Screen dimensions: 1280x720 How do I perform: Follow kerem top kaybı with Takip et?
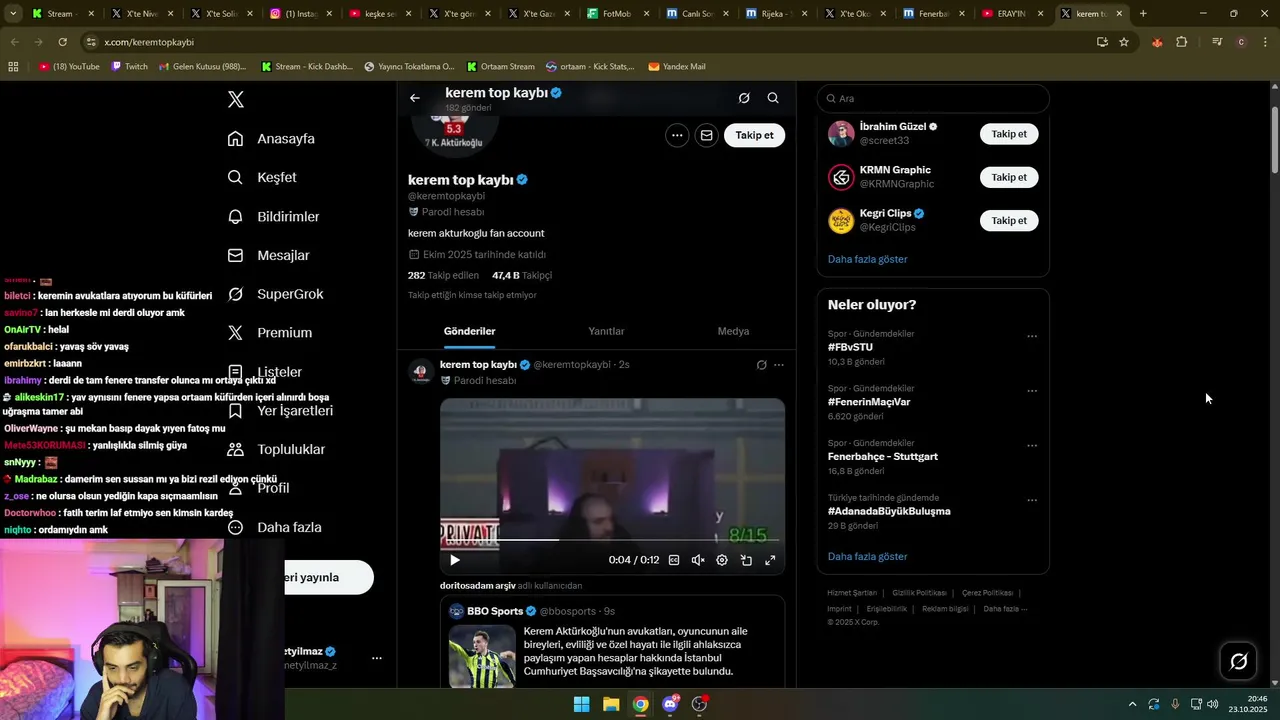pos(754,135)
